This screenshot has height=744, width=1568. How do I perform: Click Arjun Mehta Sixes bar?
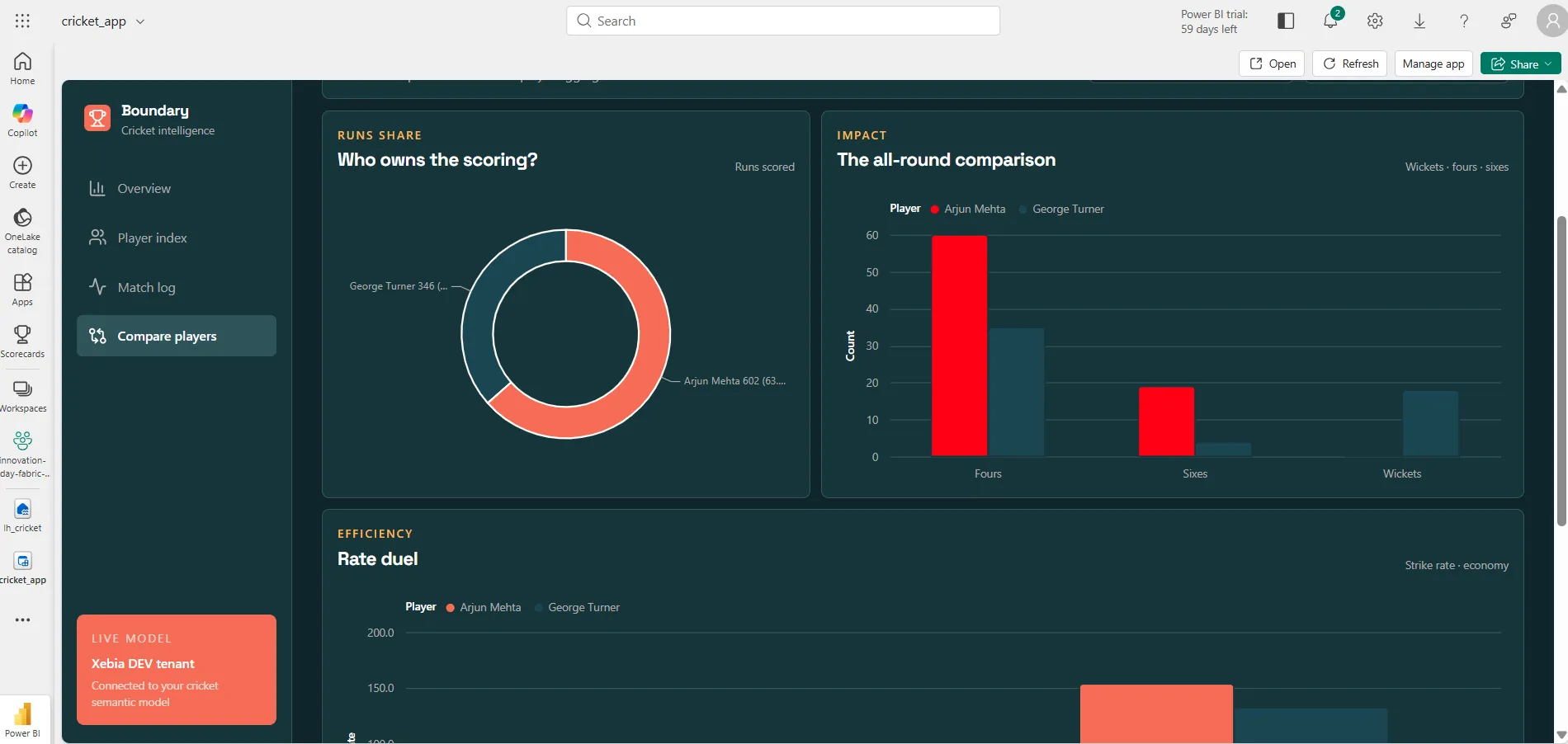click(x=1166, y=421)
